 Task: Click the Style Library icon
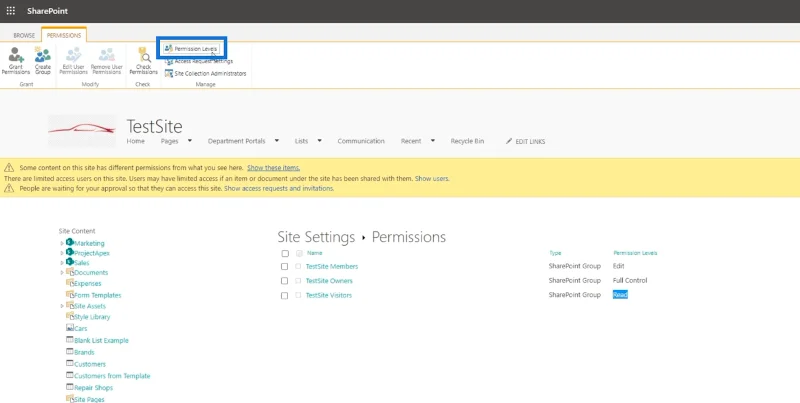click(x=70, y=316)
